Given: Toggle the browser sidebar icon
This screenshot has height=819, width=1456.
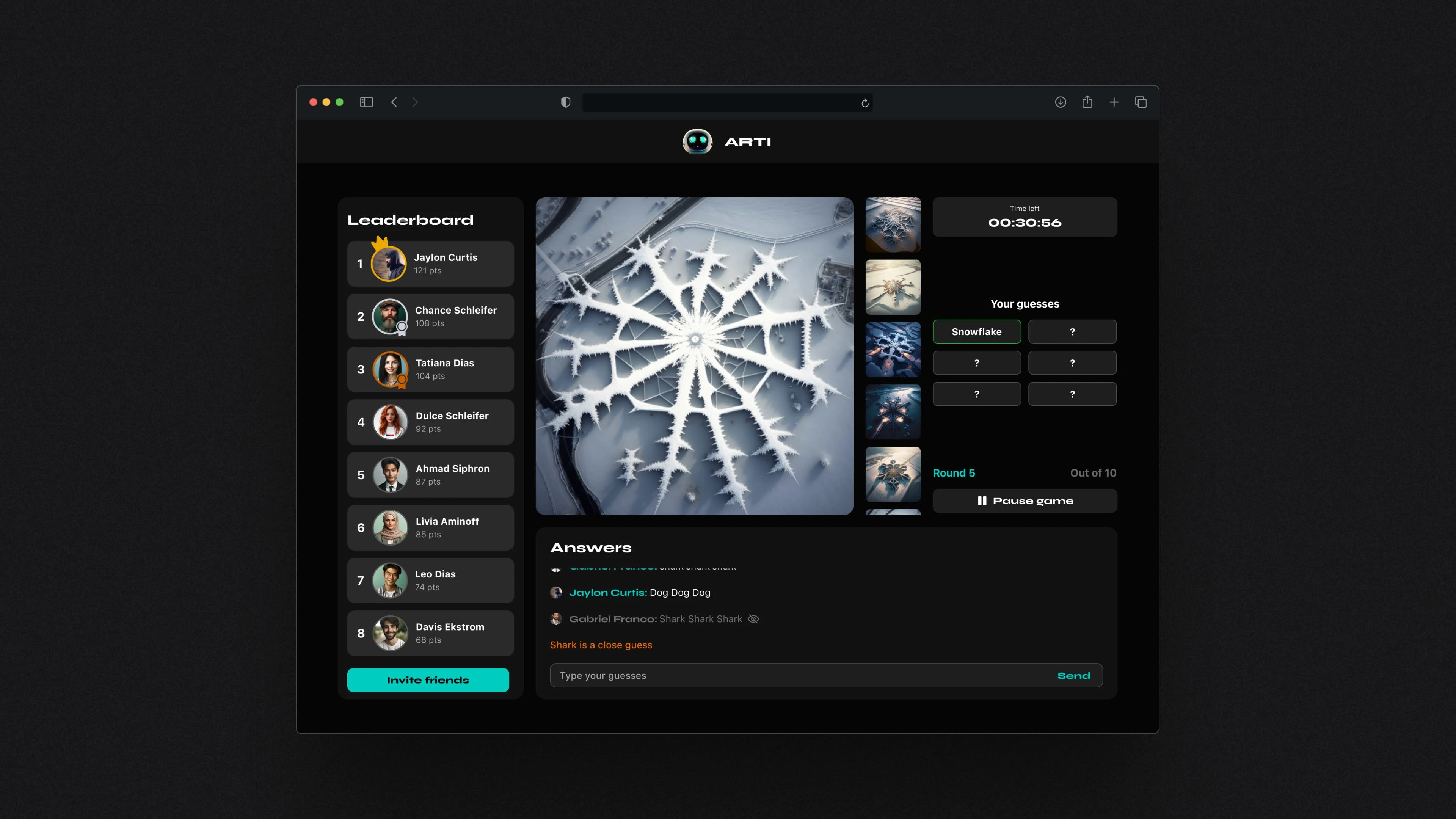Looking at the screenshot, I should coord(366,102).
